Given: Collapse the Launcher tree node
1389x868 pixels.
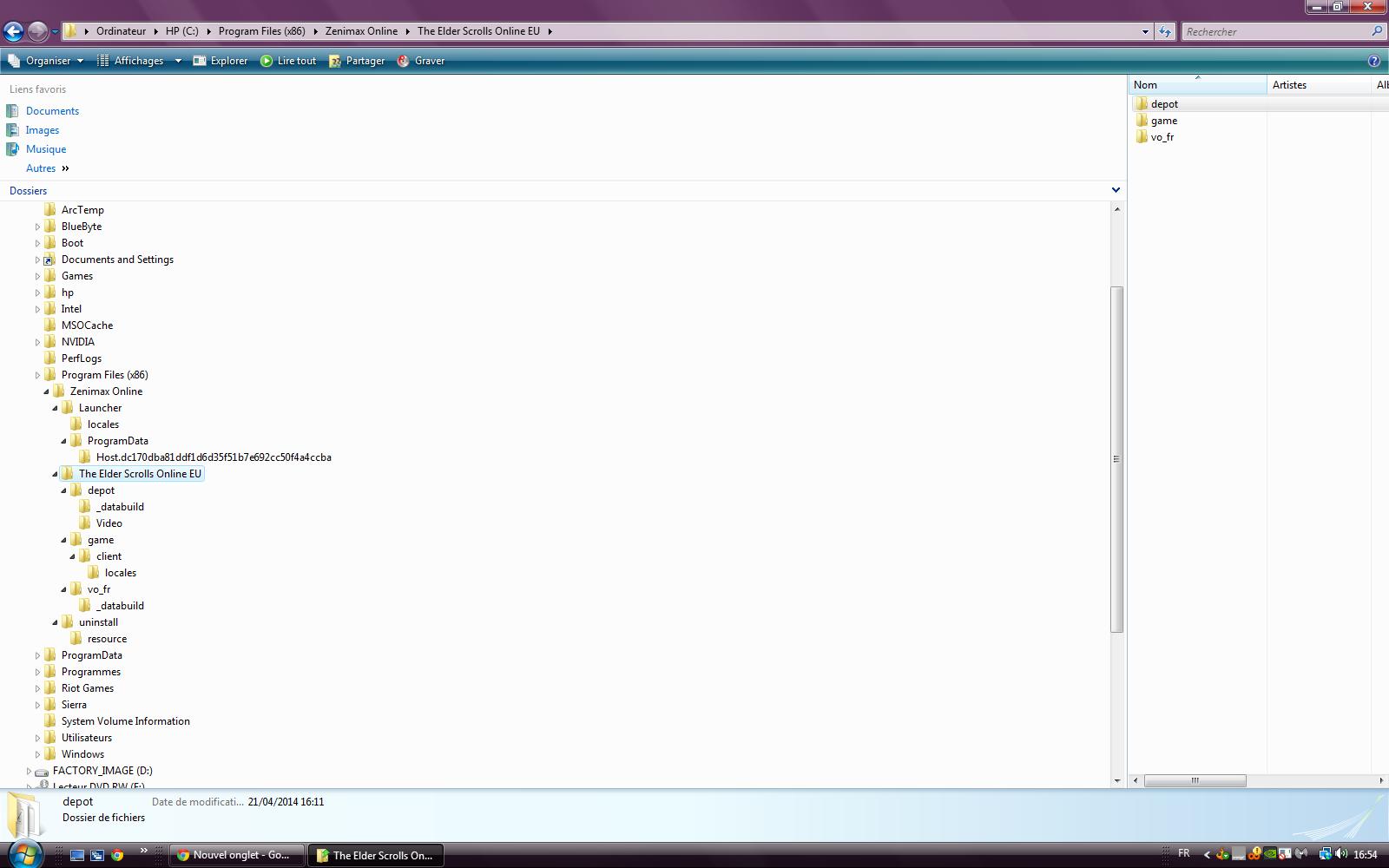Looking at the screenshot, I should coord(55,408).
